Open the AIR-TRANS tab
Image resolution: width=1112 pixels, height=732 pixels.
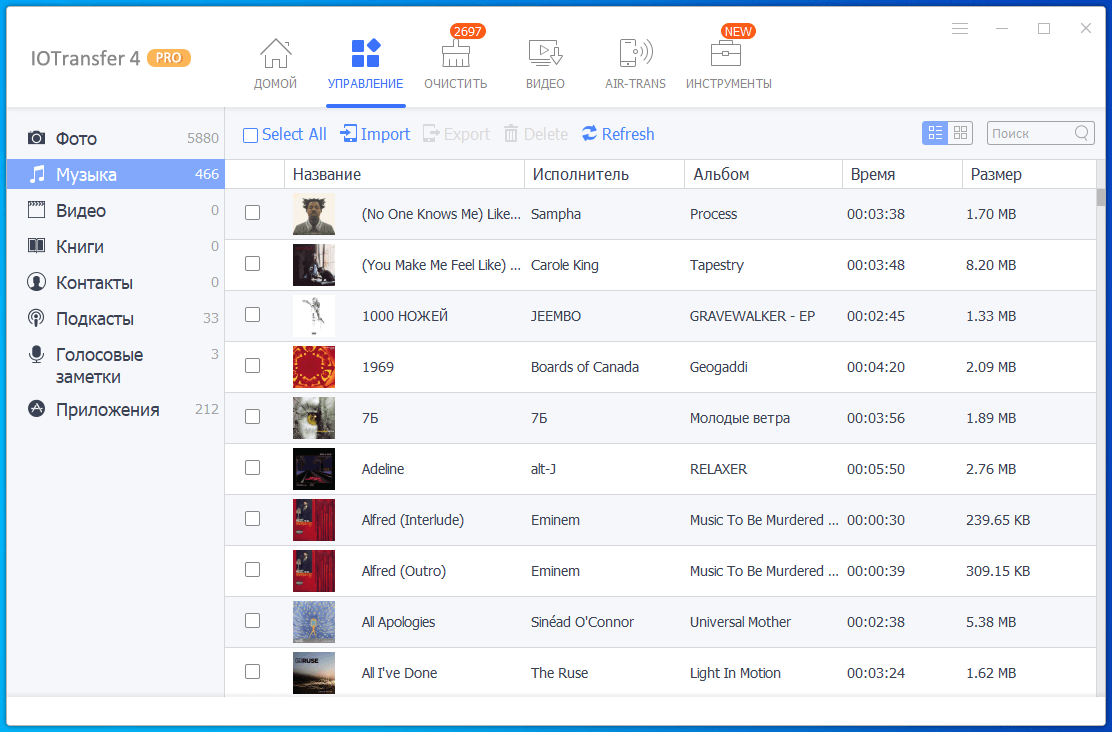[x=635, y=65]
